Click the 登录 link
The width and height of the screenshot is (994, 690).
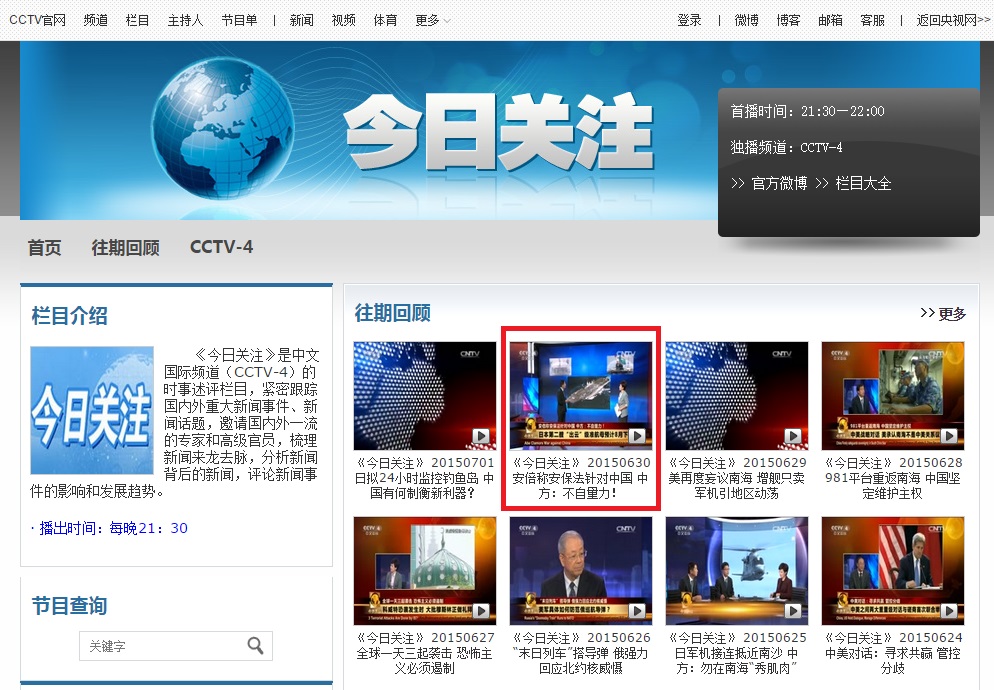690,19
